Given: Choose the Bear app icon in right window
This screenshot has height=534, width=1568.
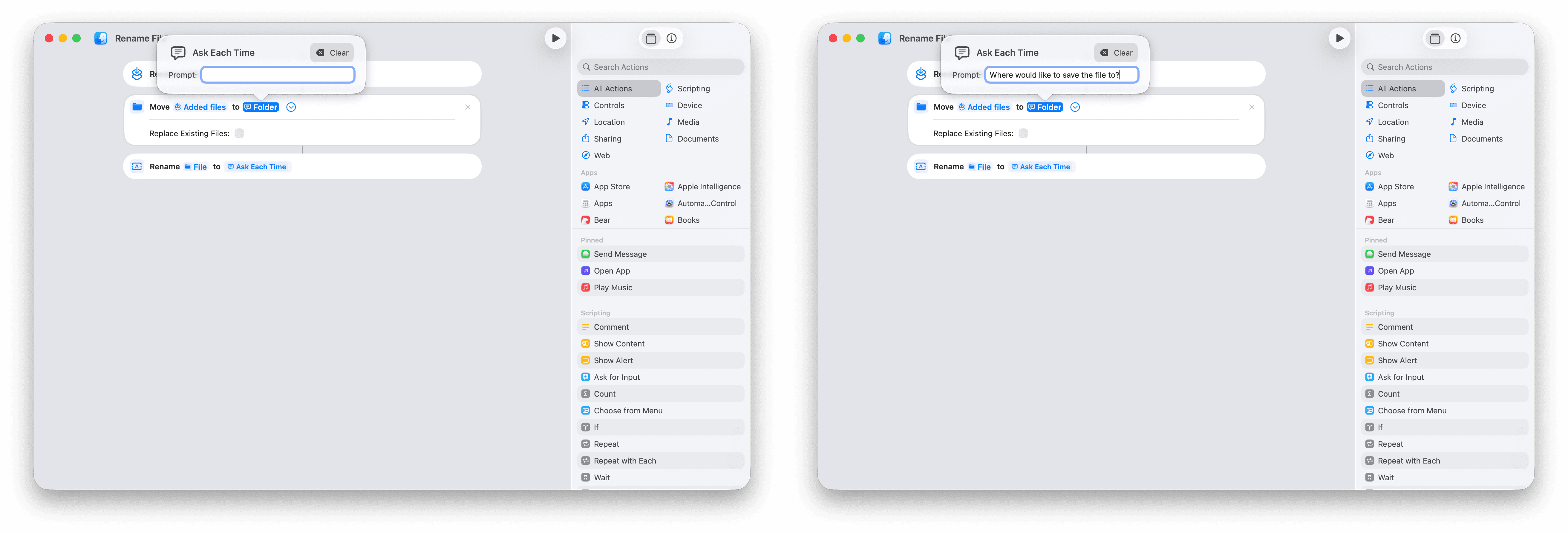Looking at the screenshot, I should (1370, 220).
